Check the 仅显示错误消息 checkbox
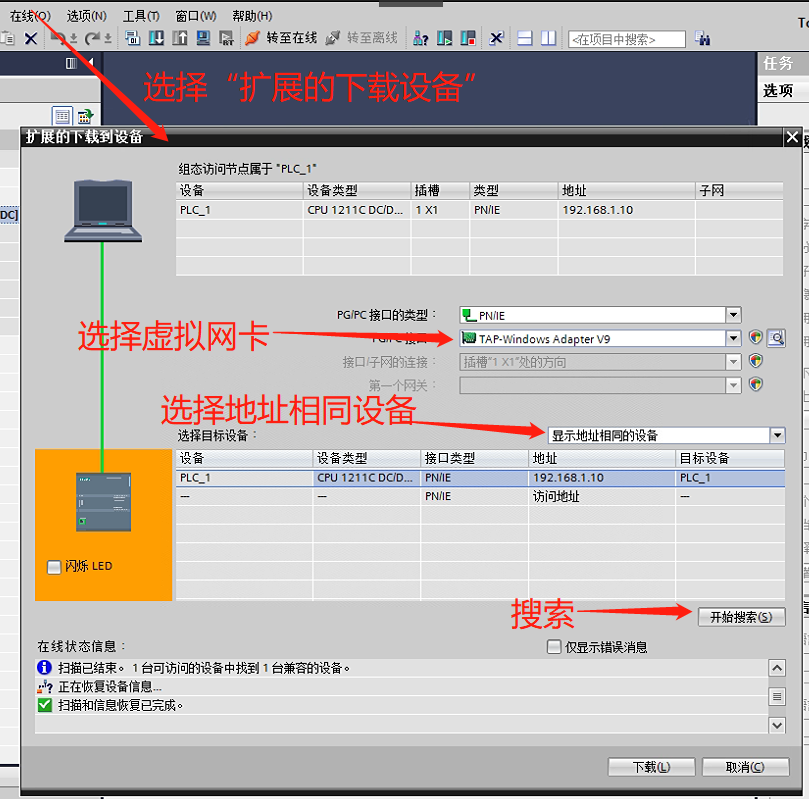This screenshot has height=799, width=809. (x=554, y=647)
